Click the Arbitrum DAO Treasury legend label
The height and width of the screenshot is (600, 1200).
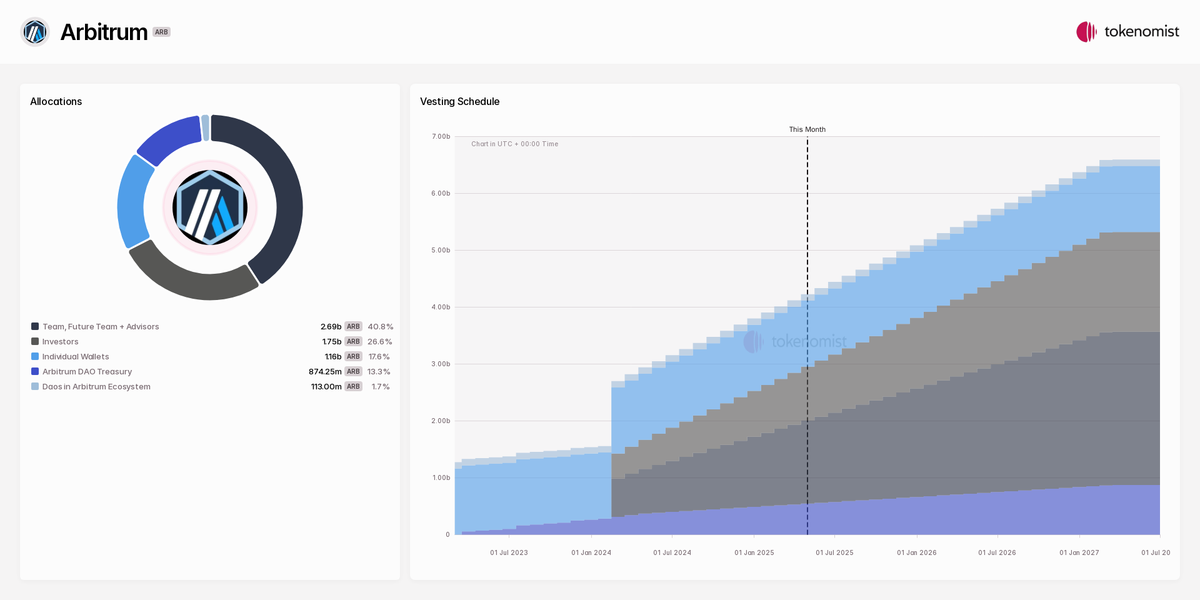coord(87,372)
